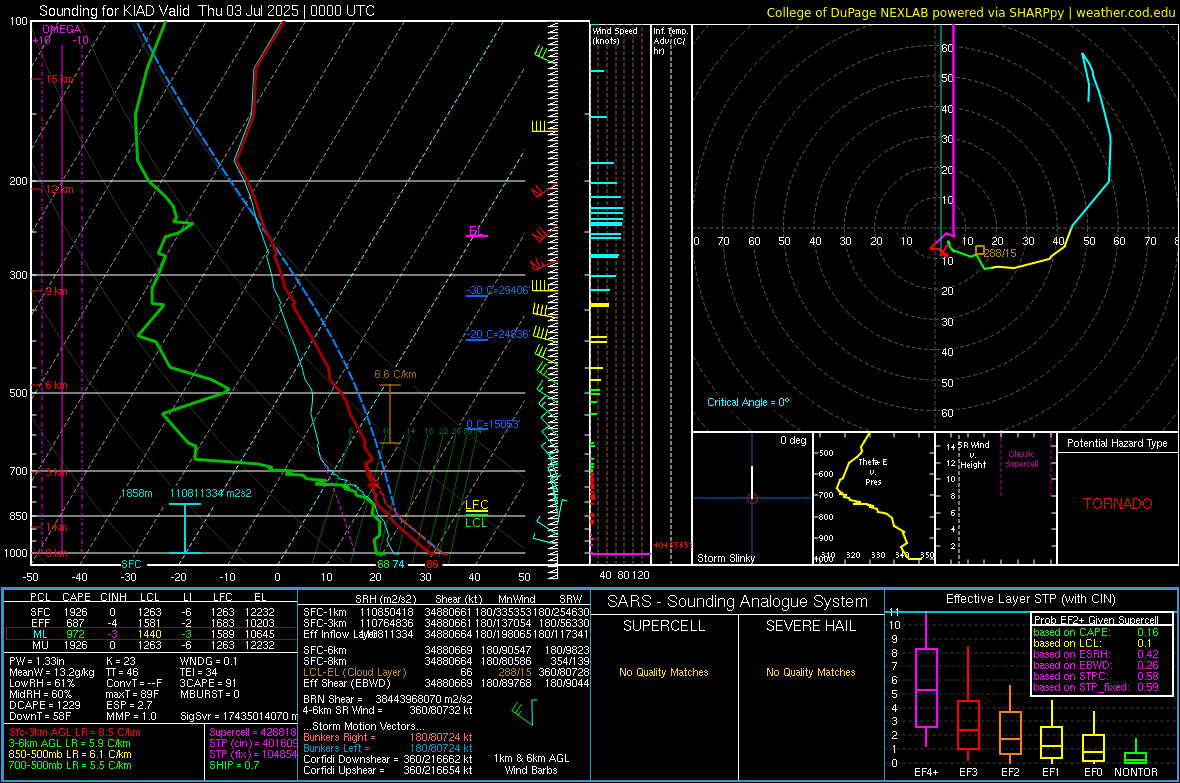Click the cyan SFC label on skew-T
This screenshot has width=1180, height=783.
[131, 564]
